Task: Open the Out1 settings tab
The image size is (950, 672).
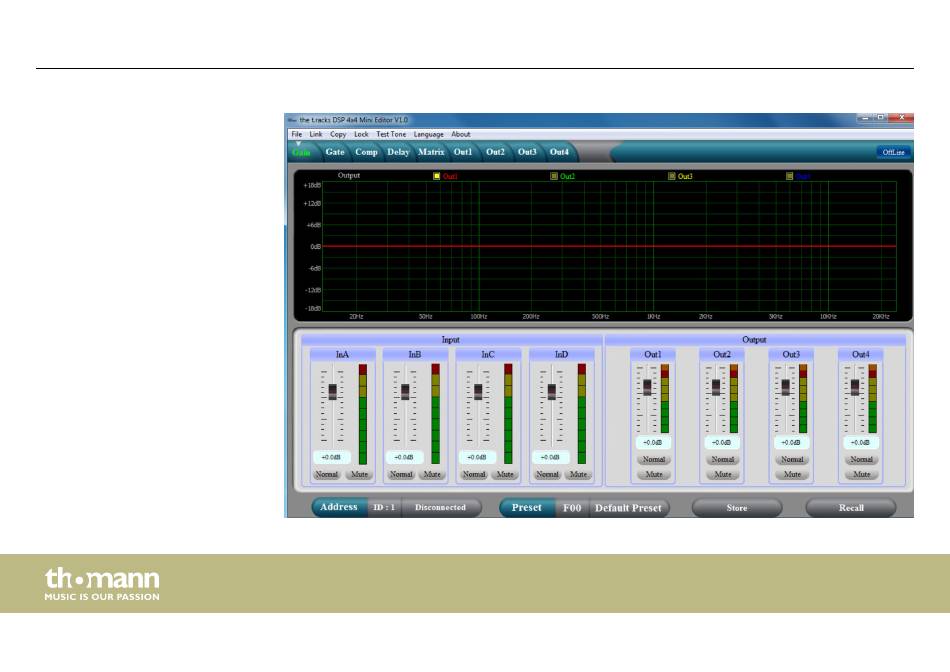Action: (x=463, y=152)
